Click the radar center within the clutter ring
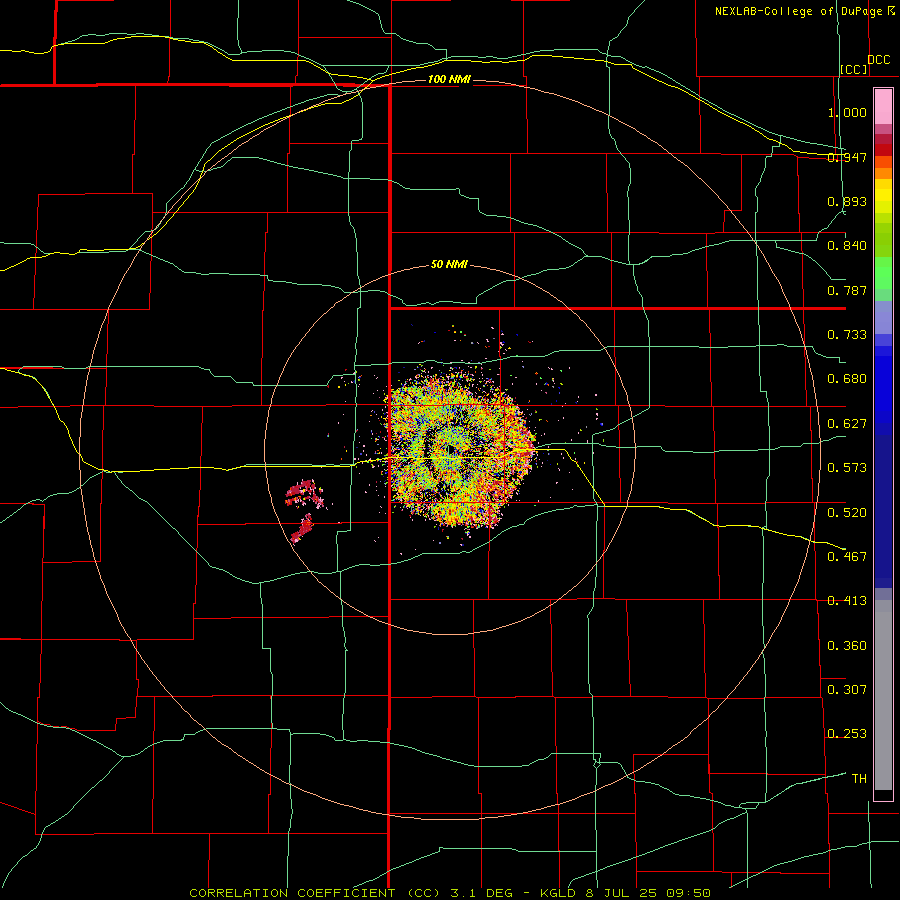The image size is (900, 900). point(450,450)
